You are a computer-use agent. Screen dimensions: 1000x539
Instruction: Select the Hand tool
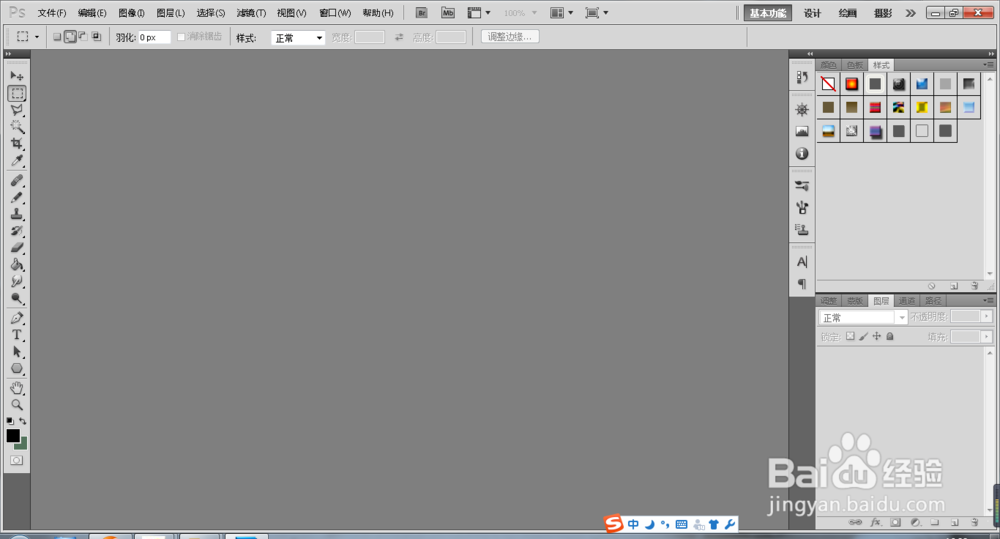[17, 388]
